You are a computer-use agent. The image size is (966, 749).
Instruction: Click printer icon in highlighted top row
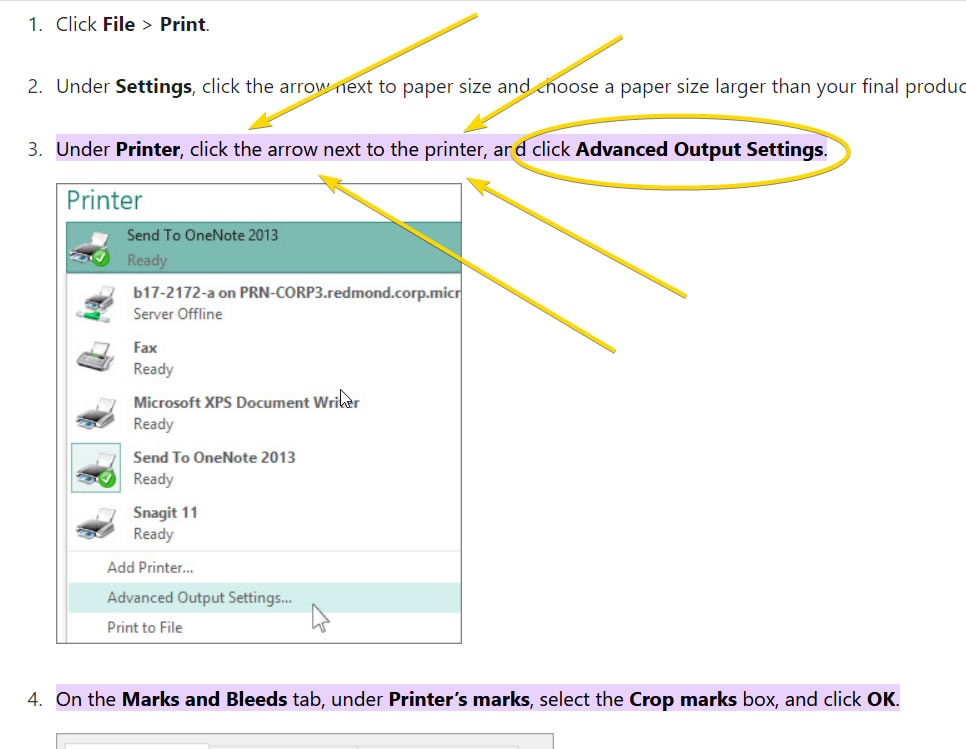(89, 248)
